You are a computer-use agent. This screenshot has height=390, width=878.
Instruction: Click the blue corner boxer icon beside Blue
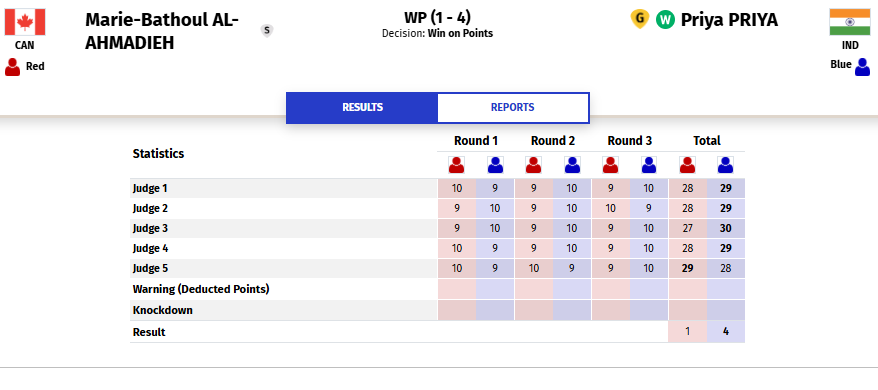point(862,67)
